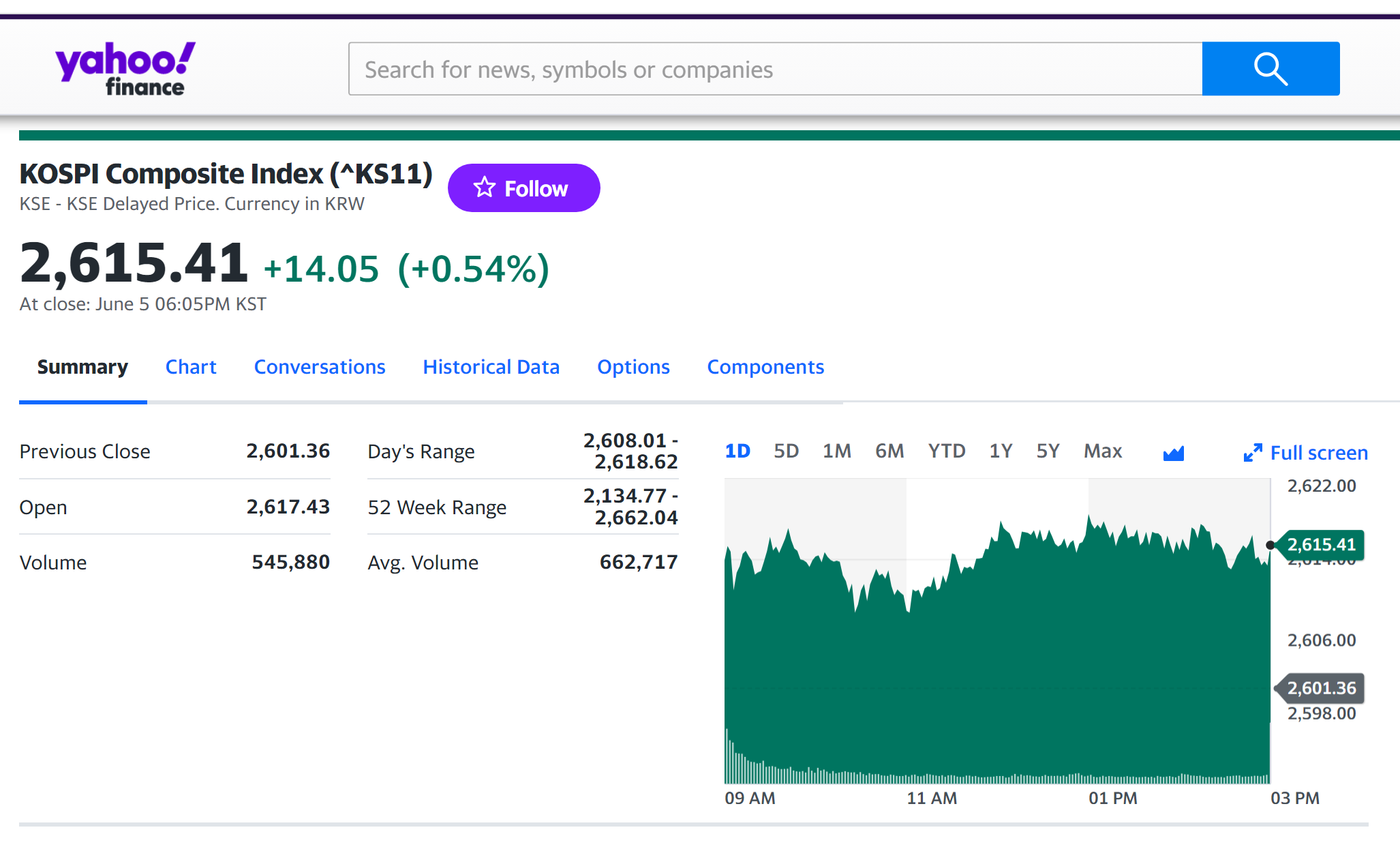Set chart range to 5Y
Image resolution: width=1400 pixels, height=847 pixels.
point(1048,451)
